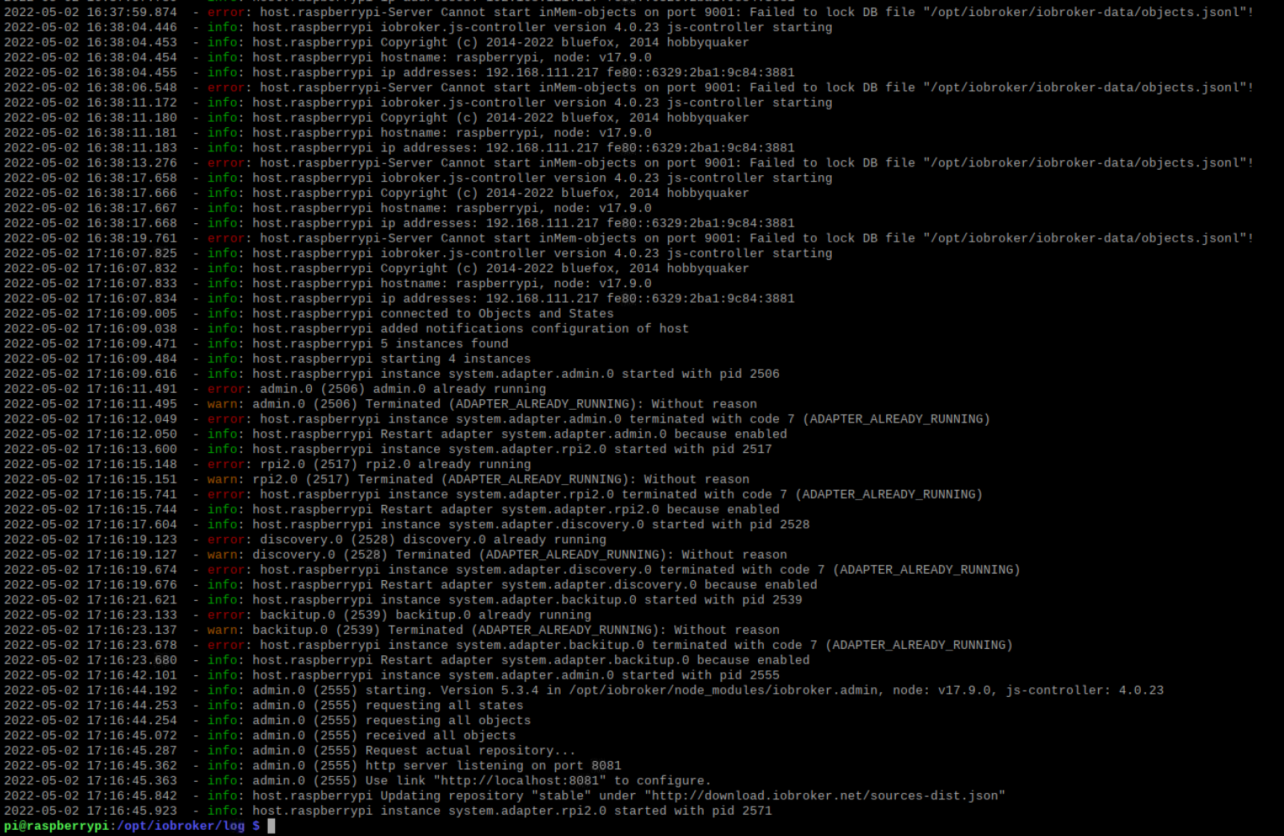
Task: Click the "started with pid 2528" text
Action: [x=731, y=524]
